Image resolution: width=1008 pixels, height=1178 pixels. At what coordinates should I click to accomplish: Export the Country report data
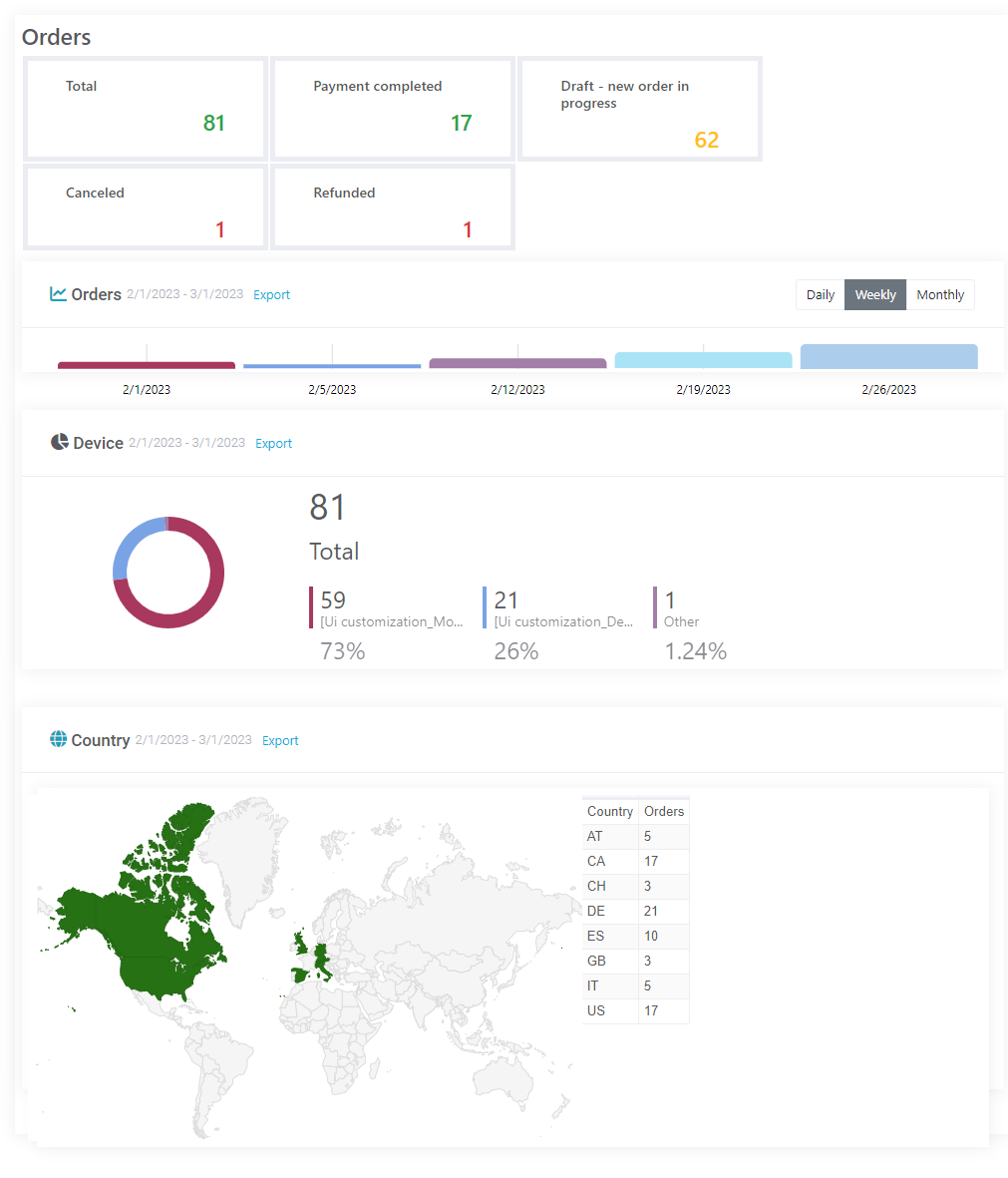pos(280,740)
